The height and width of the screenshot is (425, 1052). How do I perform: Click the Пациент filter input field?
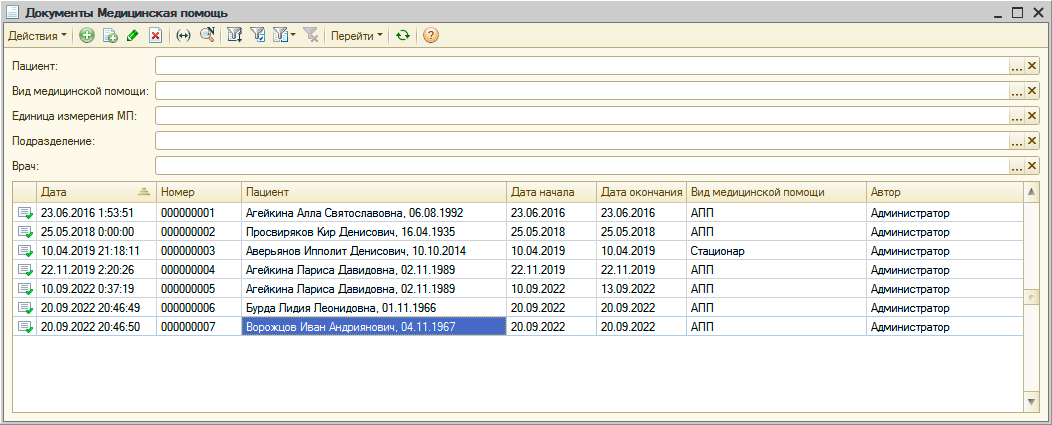pyautogui.click(x=581, y=65)
